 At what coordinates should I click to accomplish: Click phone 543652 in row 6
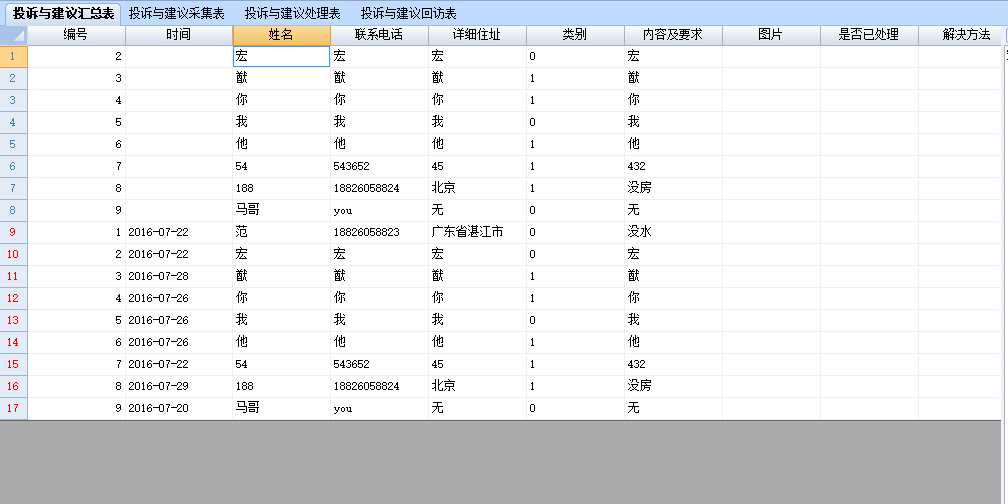click(x=379, y=166)
